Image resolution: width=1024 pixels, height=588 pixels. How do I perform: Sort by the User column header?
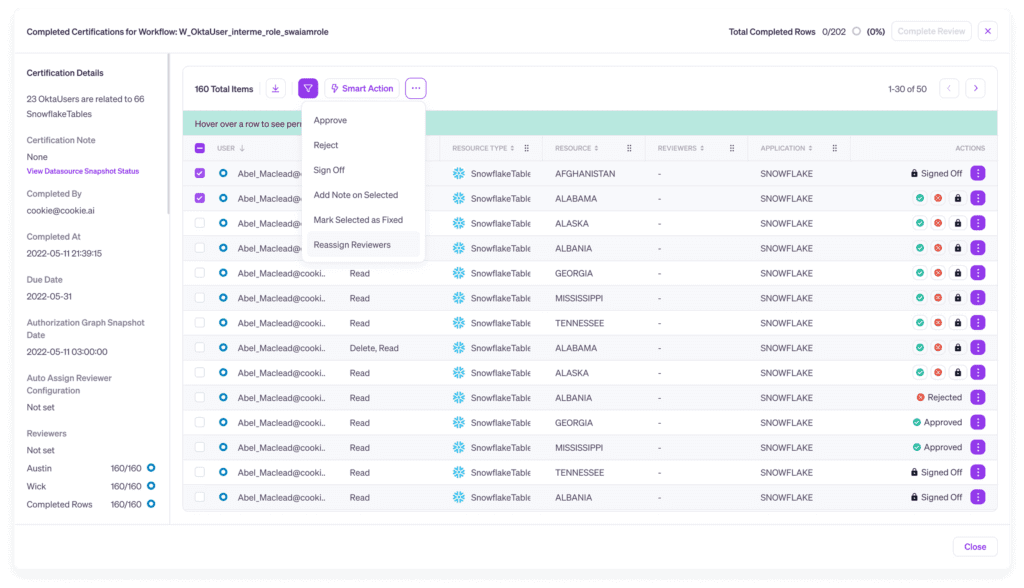(x=231, y=148)
